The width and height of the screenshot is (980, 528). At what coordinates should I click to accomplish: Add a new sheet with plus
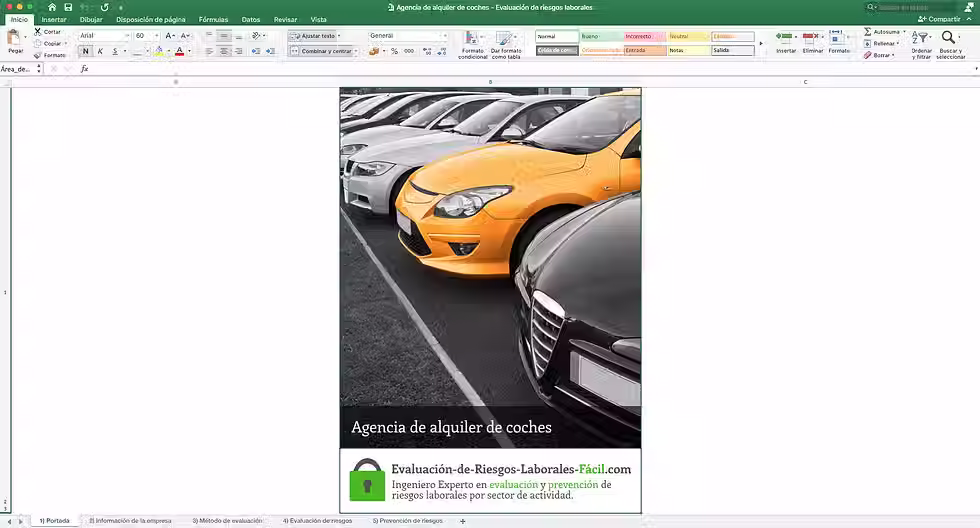click(462, 521)
